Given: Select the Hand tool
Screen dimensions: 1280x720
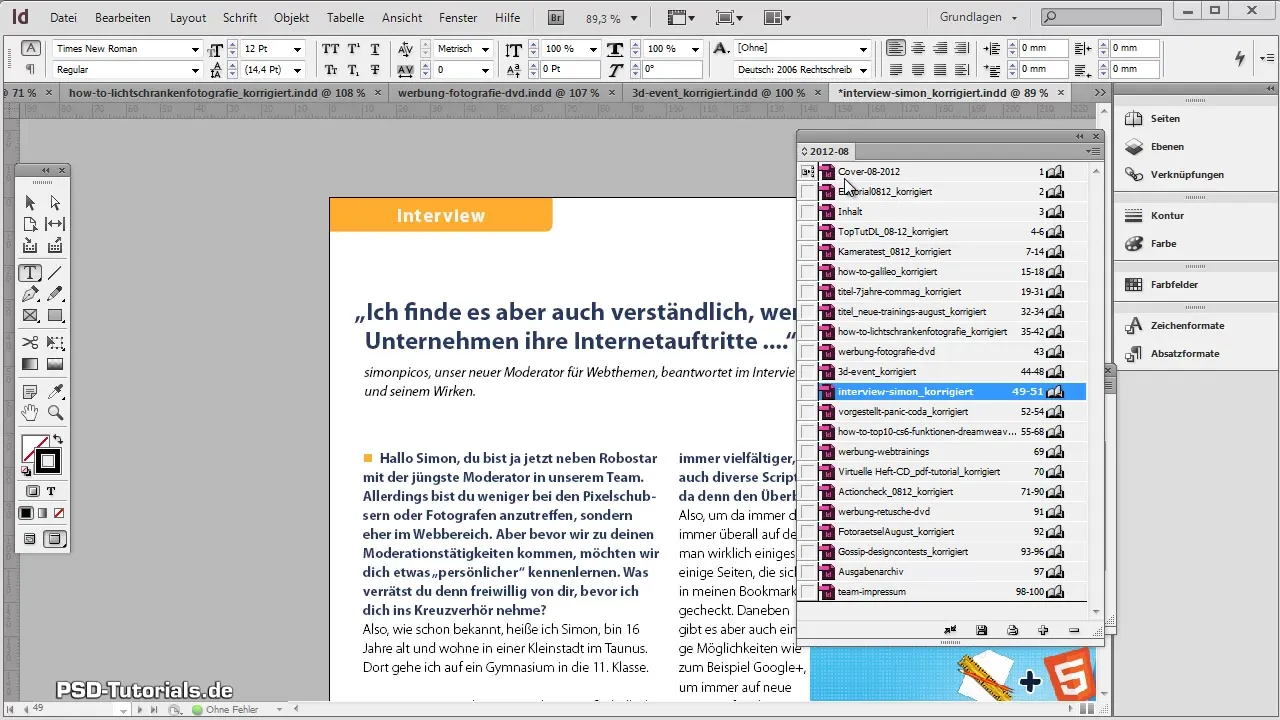Looking at the screenshot, I should [x=30, y=412].
